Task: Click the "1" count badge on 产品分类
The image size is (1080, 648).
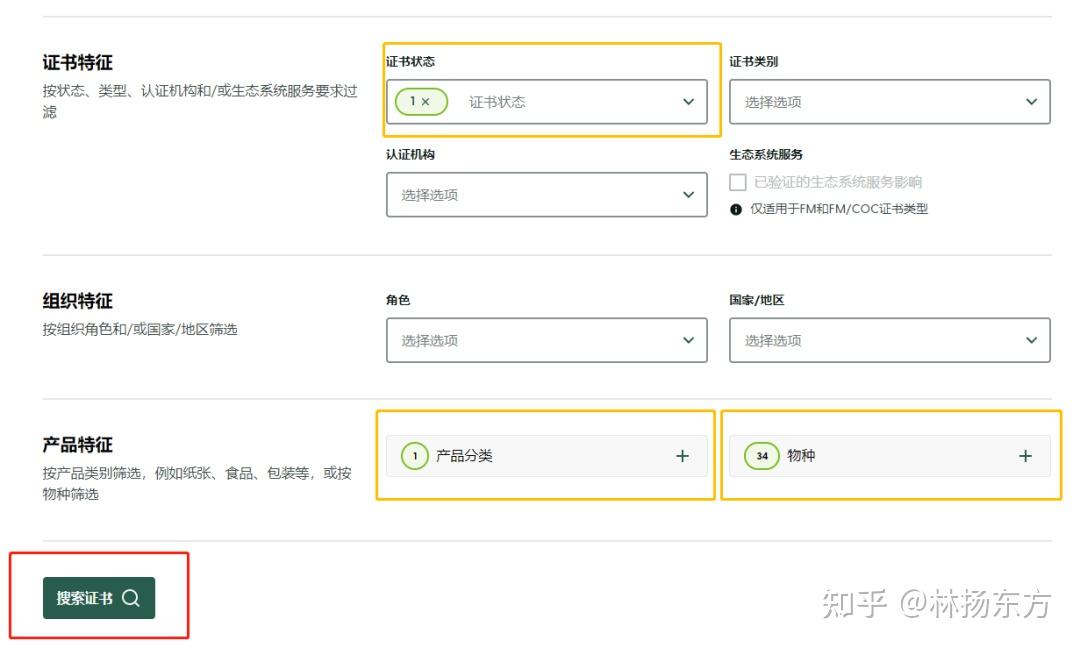Action: tap(416, 455)
